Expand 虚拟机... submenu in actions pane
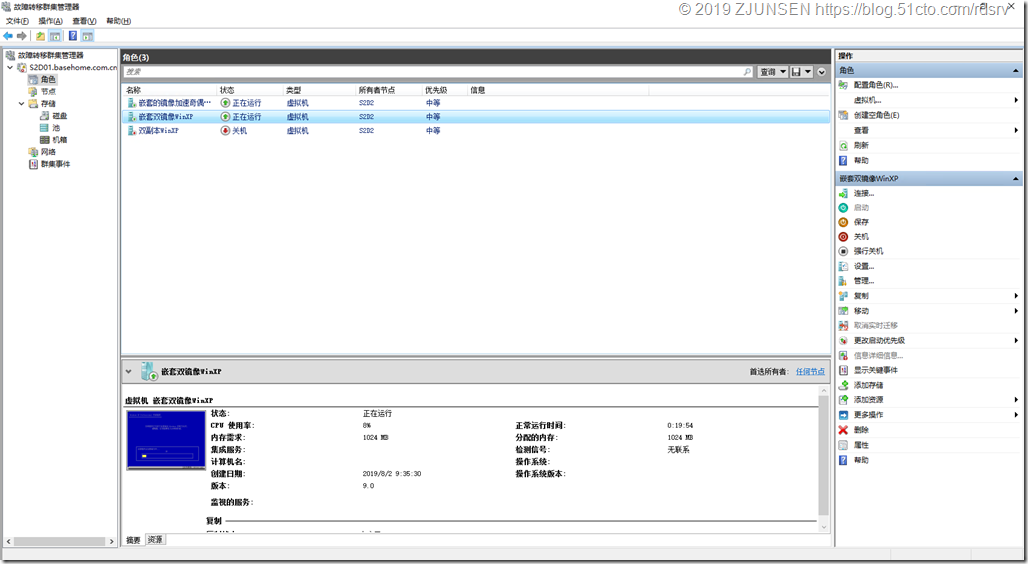The height and width of the screenshot is (564, 1028). [1016, 100]
